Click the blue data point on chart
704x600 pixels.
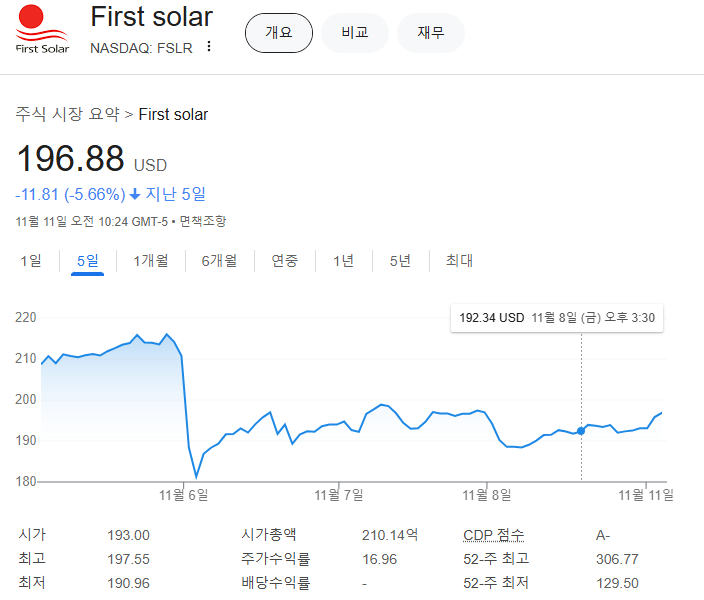click(581, 431)
